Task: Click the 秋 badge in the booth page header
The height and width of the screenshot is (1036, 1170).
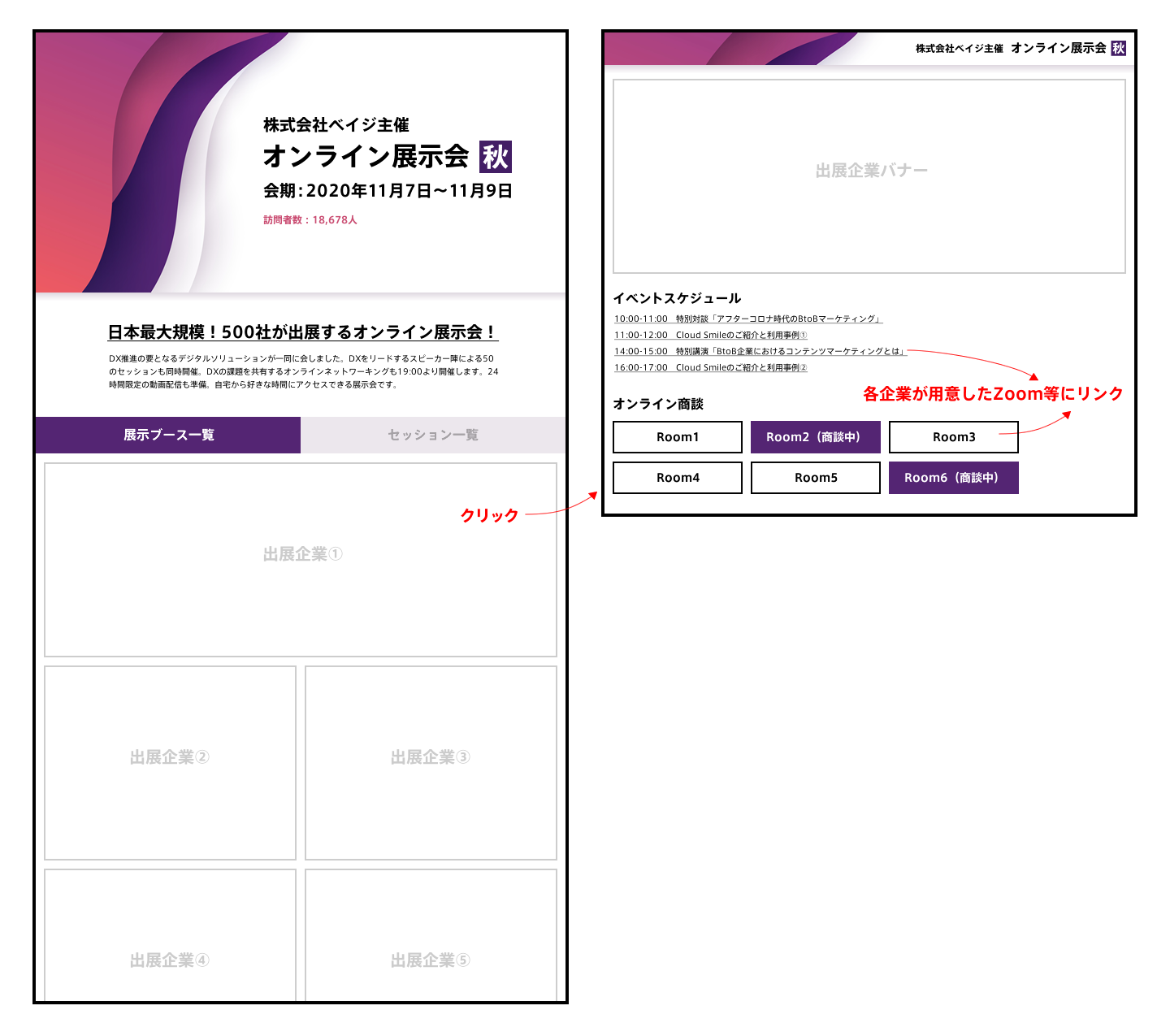Action: tap(1119, 48)
